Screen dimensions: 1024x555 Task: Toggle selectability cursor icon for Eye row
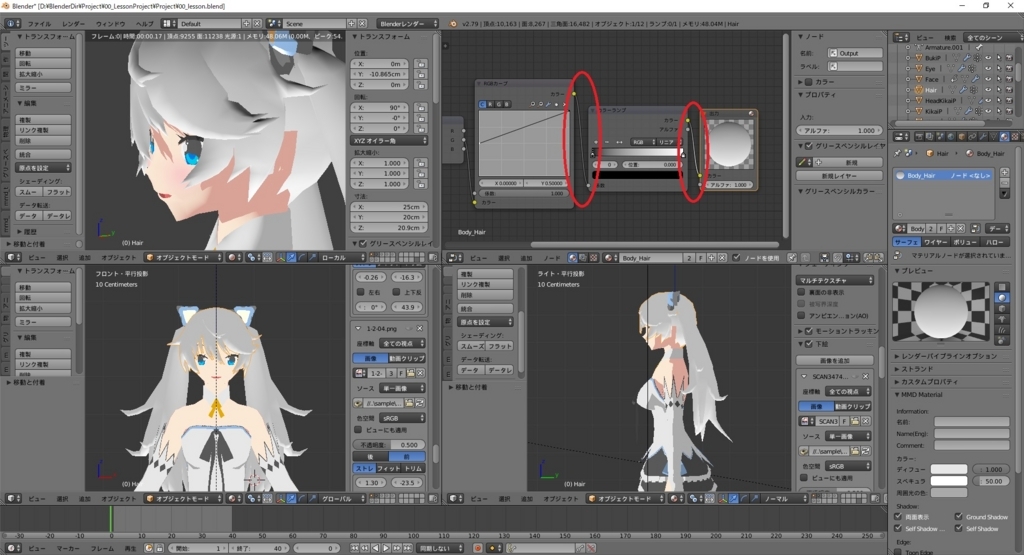999,69
